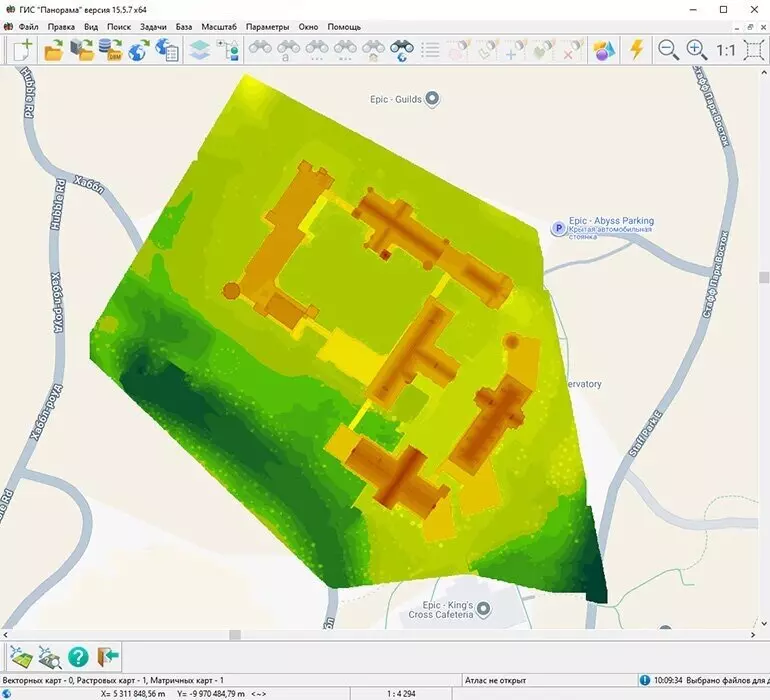The height and width of the screenshot is (700, 770).
Task: Click binoculars with house icon
Action: click(x=374, y=50)
